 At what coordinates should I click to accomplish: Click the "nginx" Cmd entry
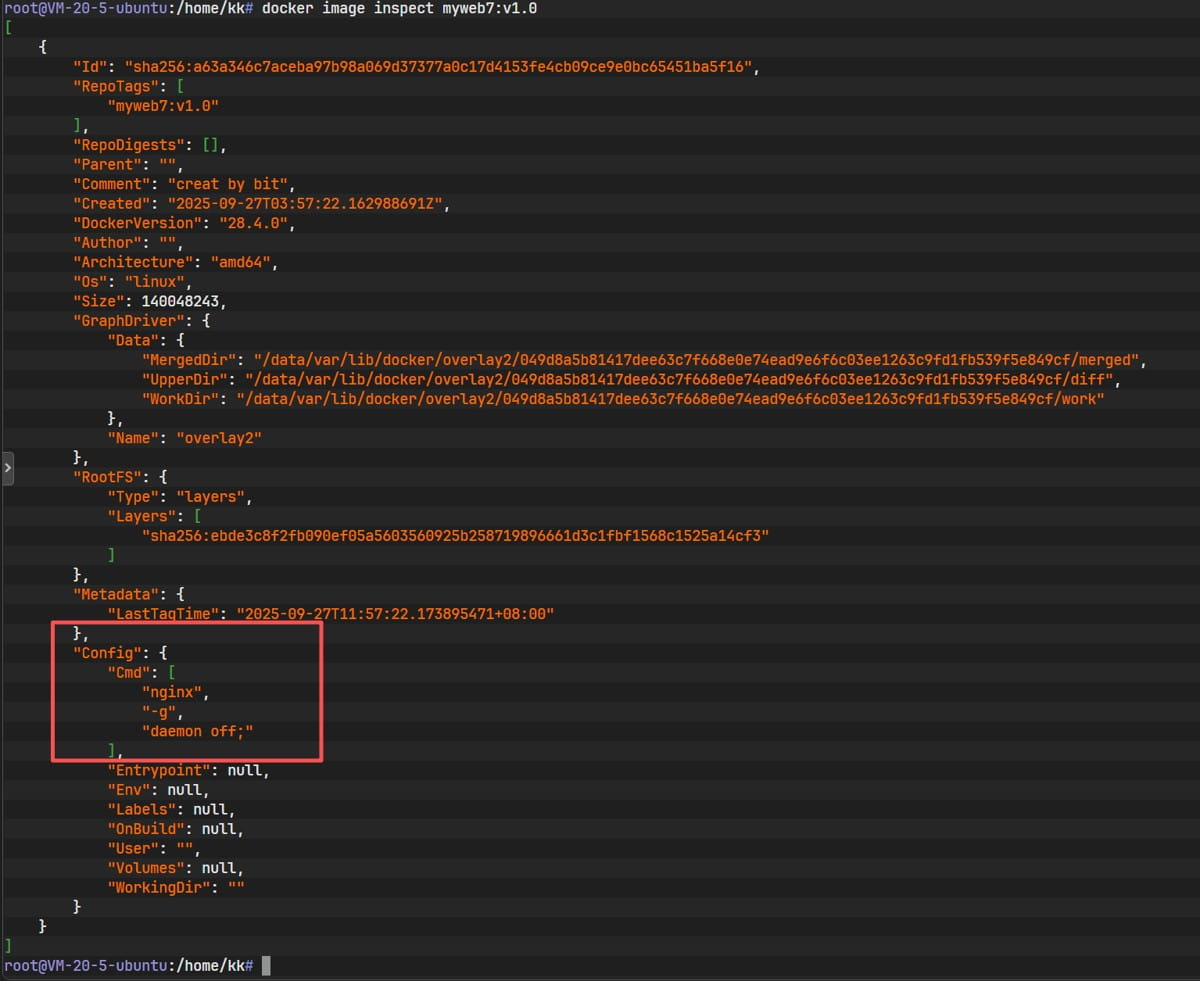(176, 692)
